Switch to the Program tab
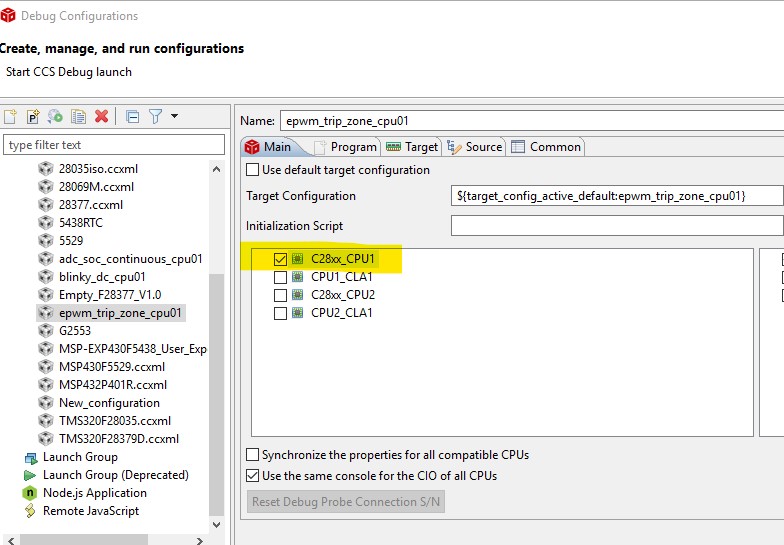This screenshot has width=784, height=545. [346, 147]
